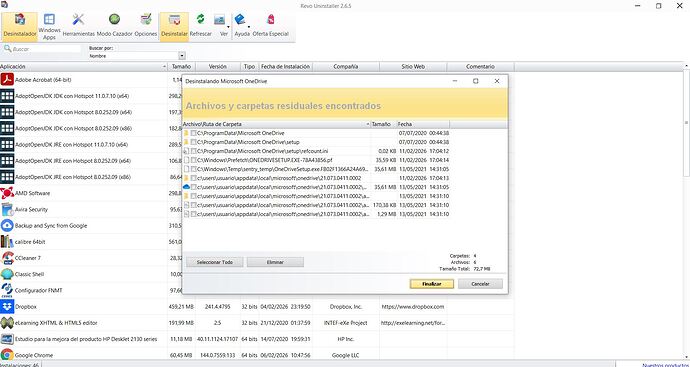Sort by Archivo/Ruta de Carpeta column arrow
The width and height of the screenshot is (690, 367).
368,125
